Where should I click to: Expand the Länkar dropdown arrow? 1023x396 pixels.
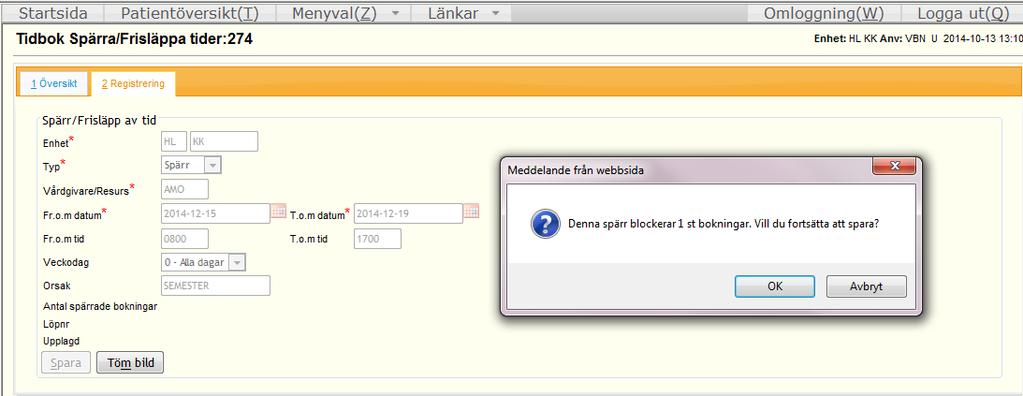(x=495, y=14)
